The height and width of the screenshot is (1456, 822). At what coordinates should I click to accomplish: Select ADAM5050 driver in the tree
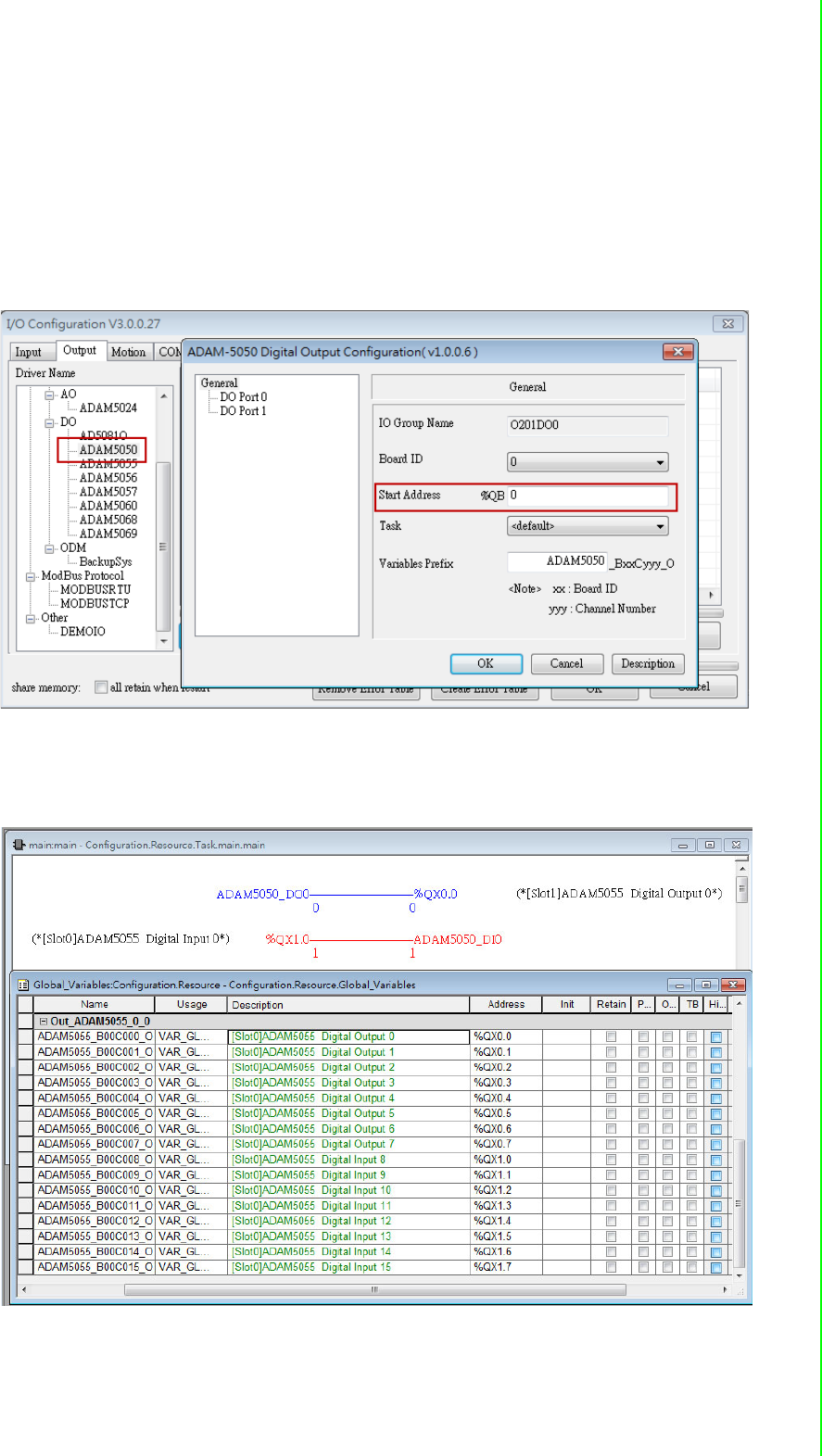click(107, 450)
